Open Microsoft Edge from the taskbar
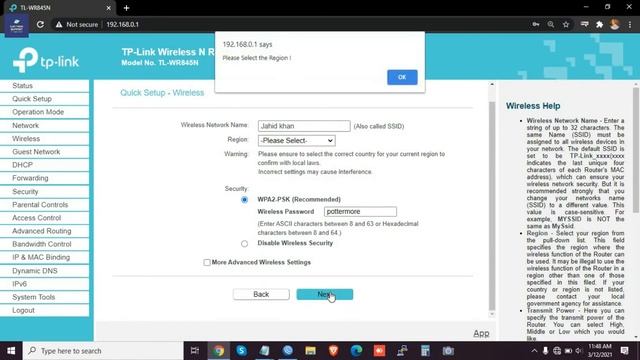 (x=356, y=351)
